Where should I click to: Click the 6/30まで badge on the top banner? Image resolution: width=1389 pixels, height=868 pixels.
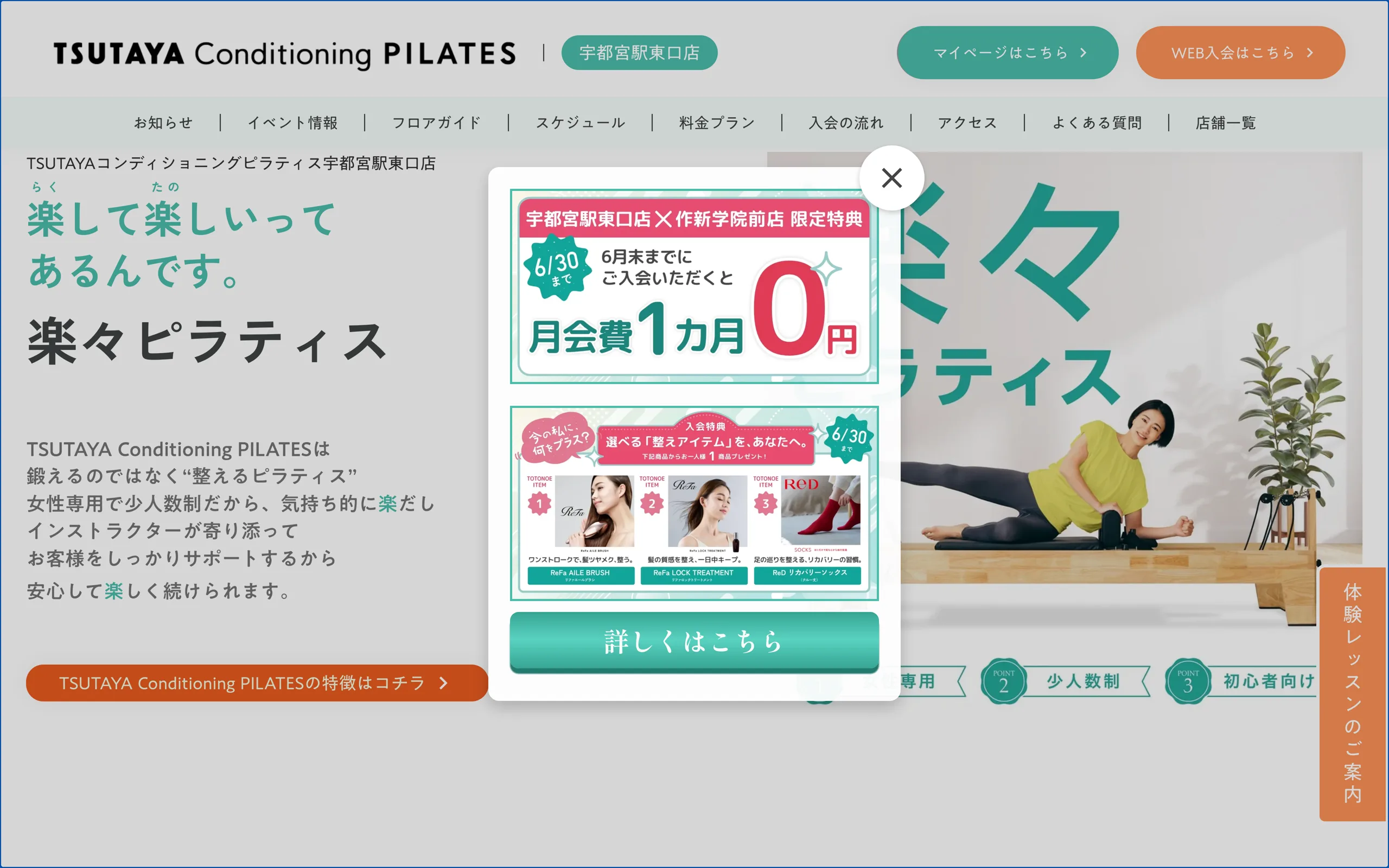tap(557, 268)
